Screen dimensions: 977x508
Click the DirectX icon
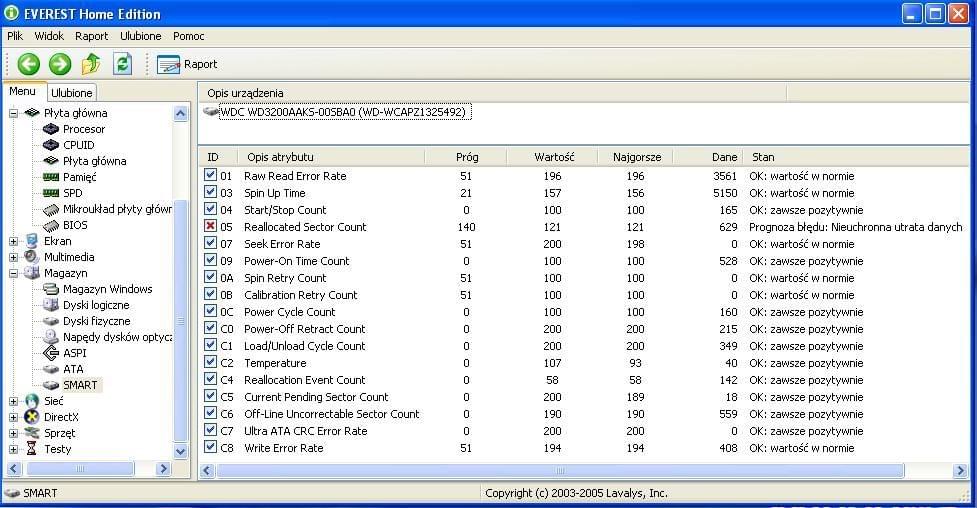31,417
